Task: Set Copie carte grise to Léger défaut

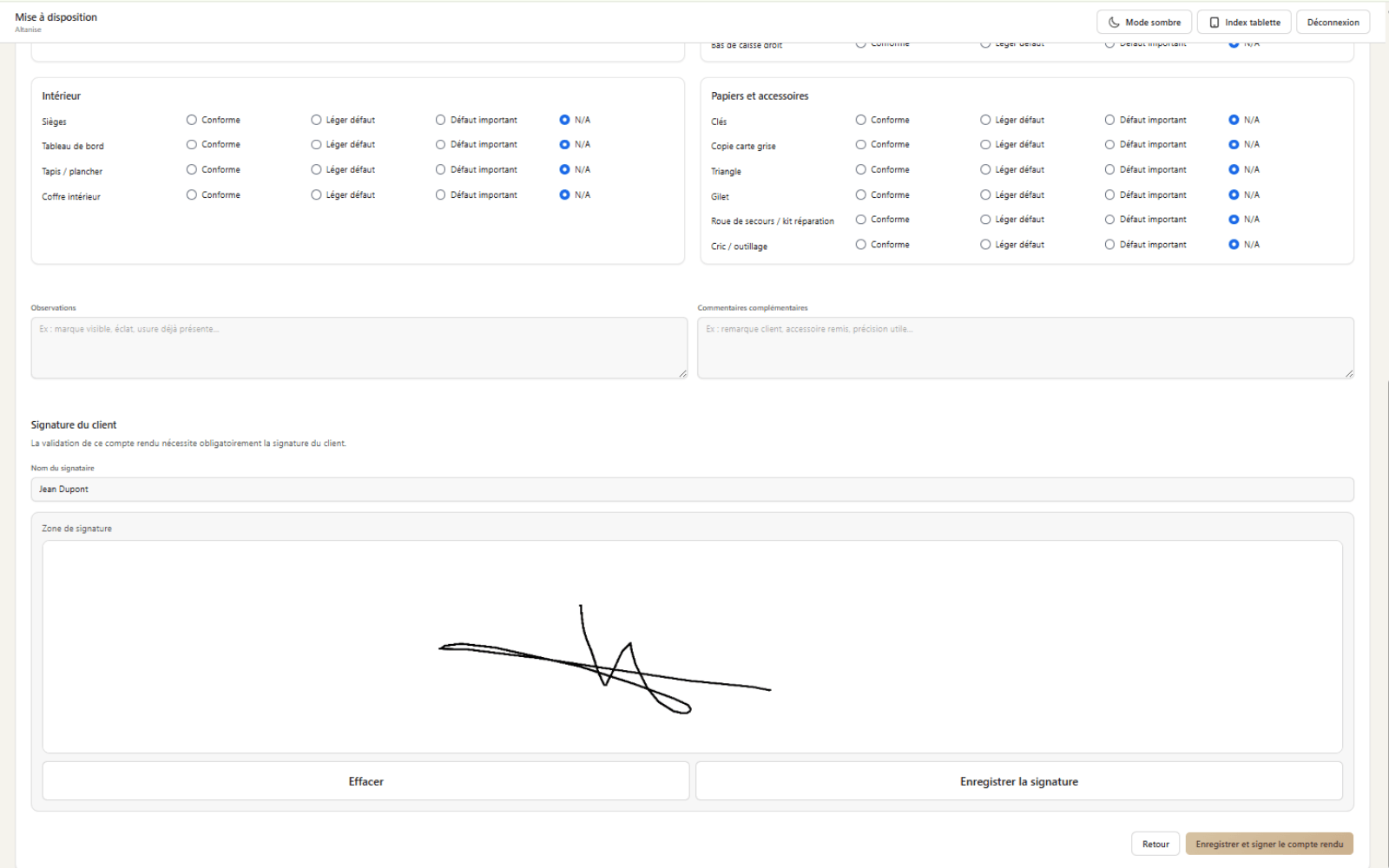Action: coord(986,145)
